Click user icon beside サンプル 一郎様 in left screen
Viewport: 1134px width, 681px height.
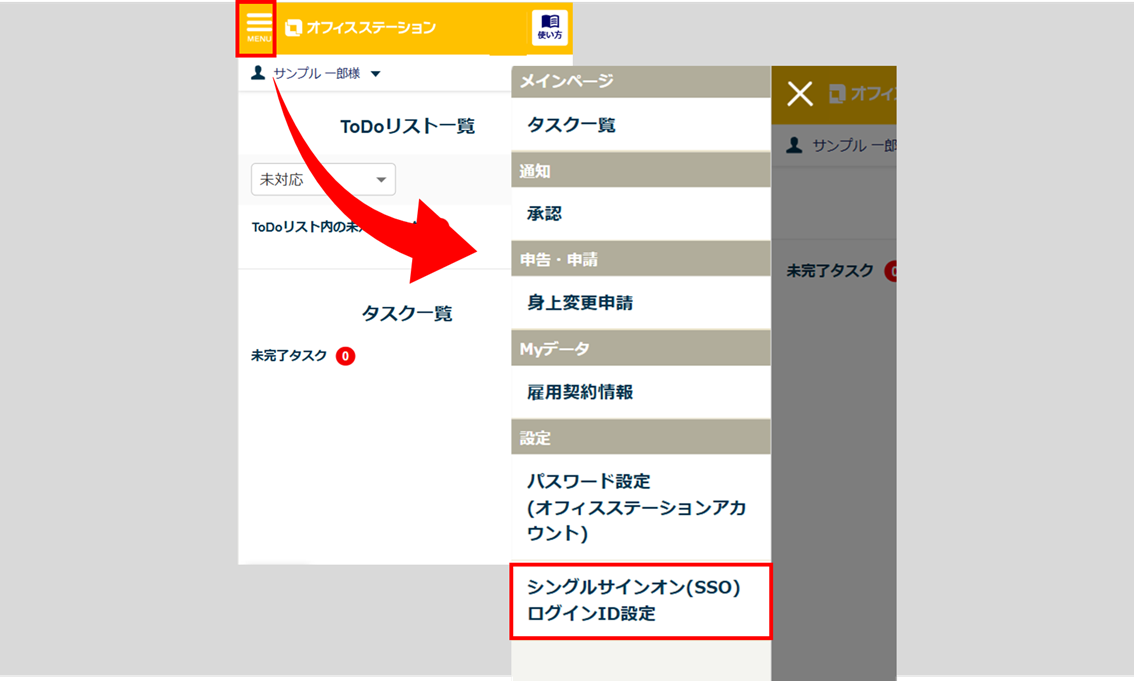click(257, 72)
